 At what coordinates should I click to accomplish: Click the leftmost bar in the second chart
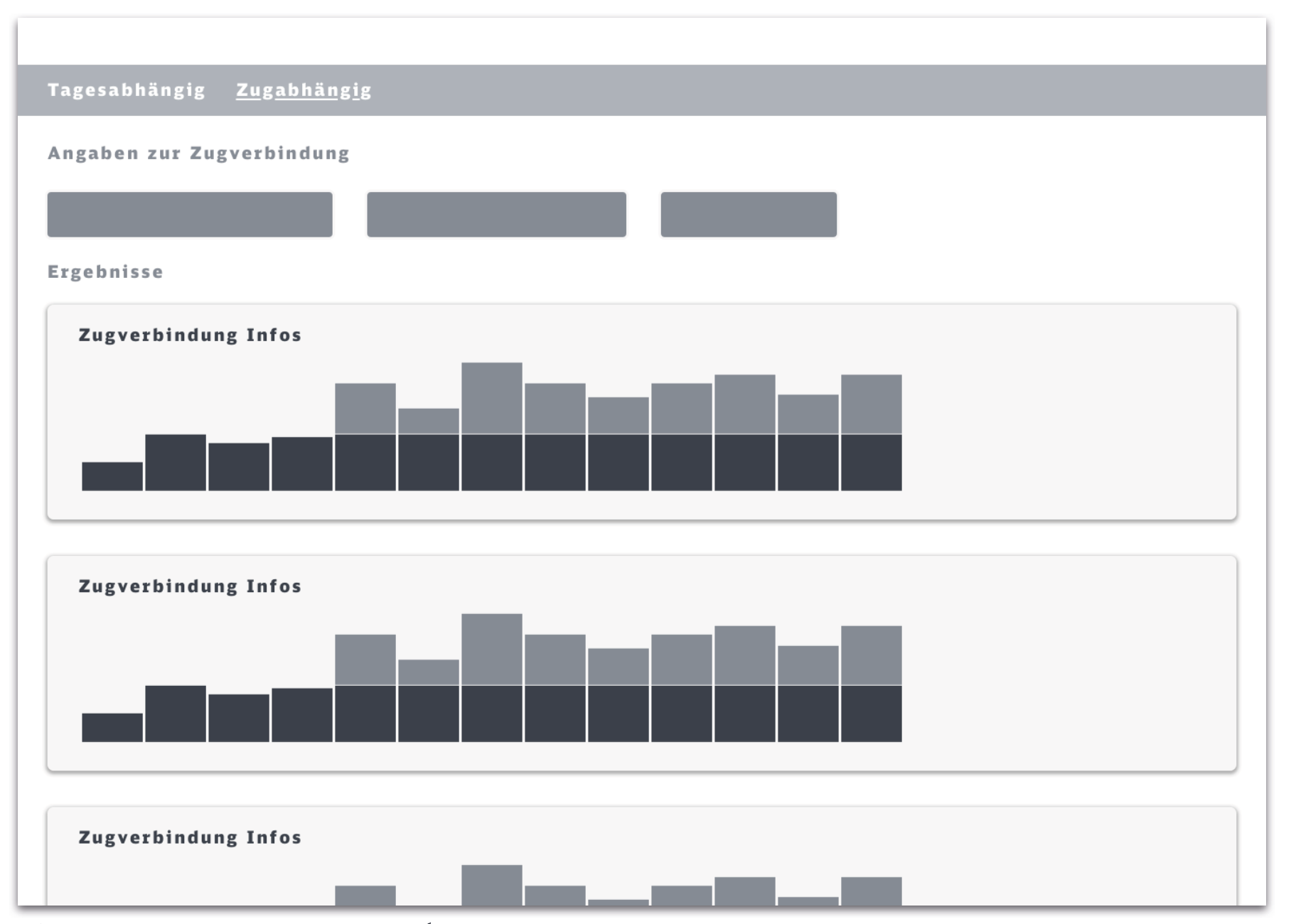pyautogui.click(x=112, y=727)
